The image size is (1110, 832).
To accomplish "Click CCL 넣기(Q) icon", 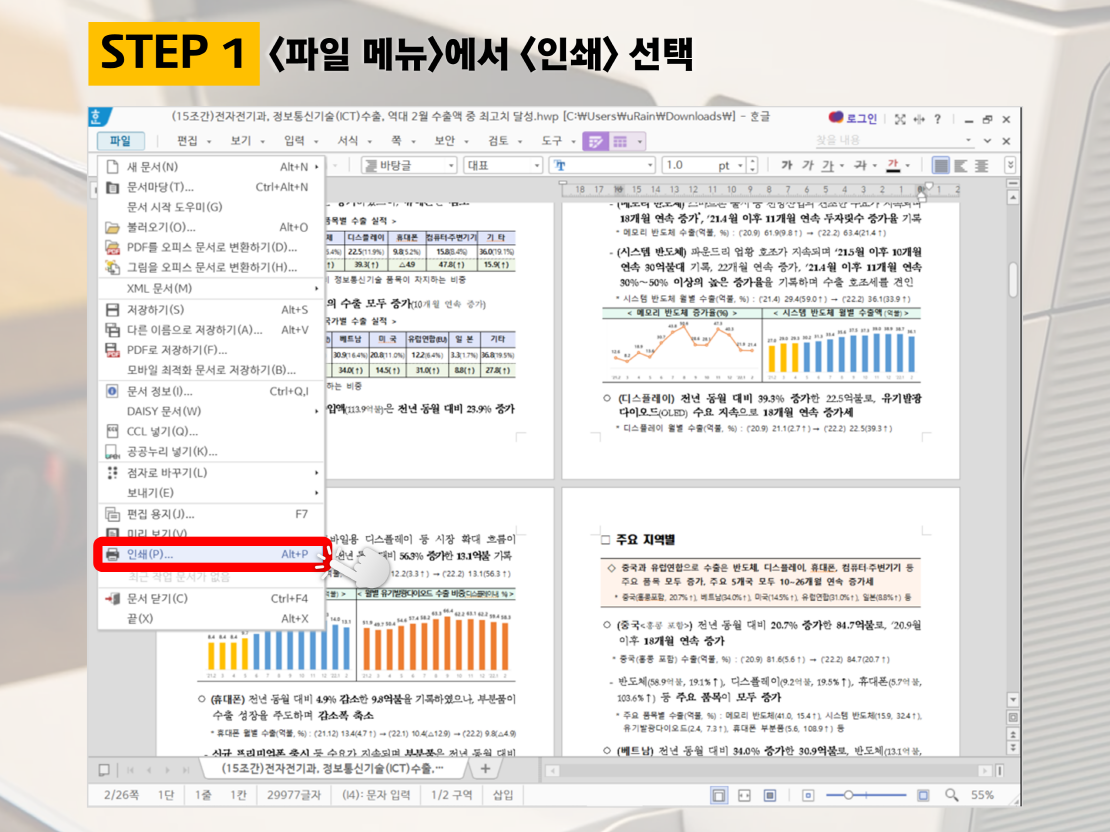I will click(112, 431).
